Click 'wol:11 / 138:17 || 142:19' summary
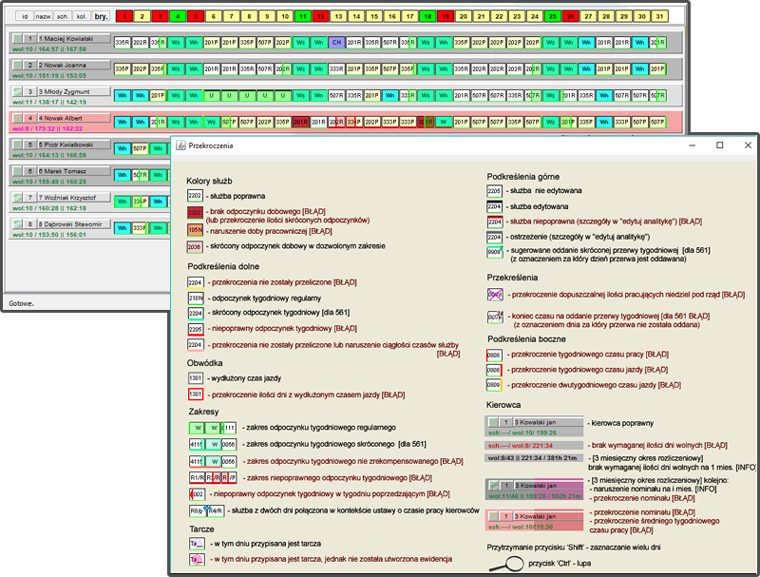 coord(49,102)
